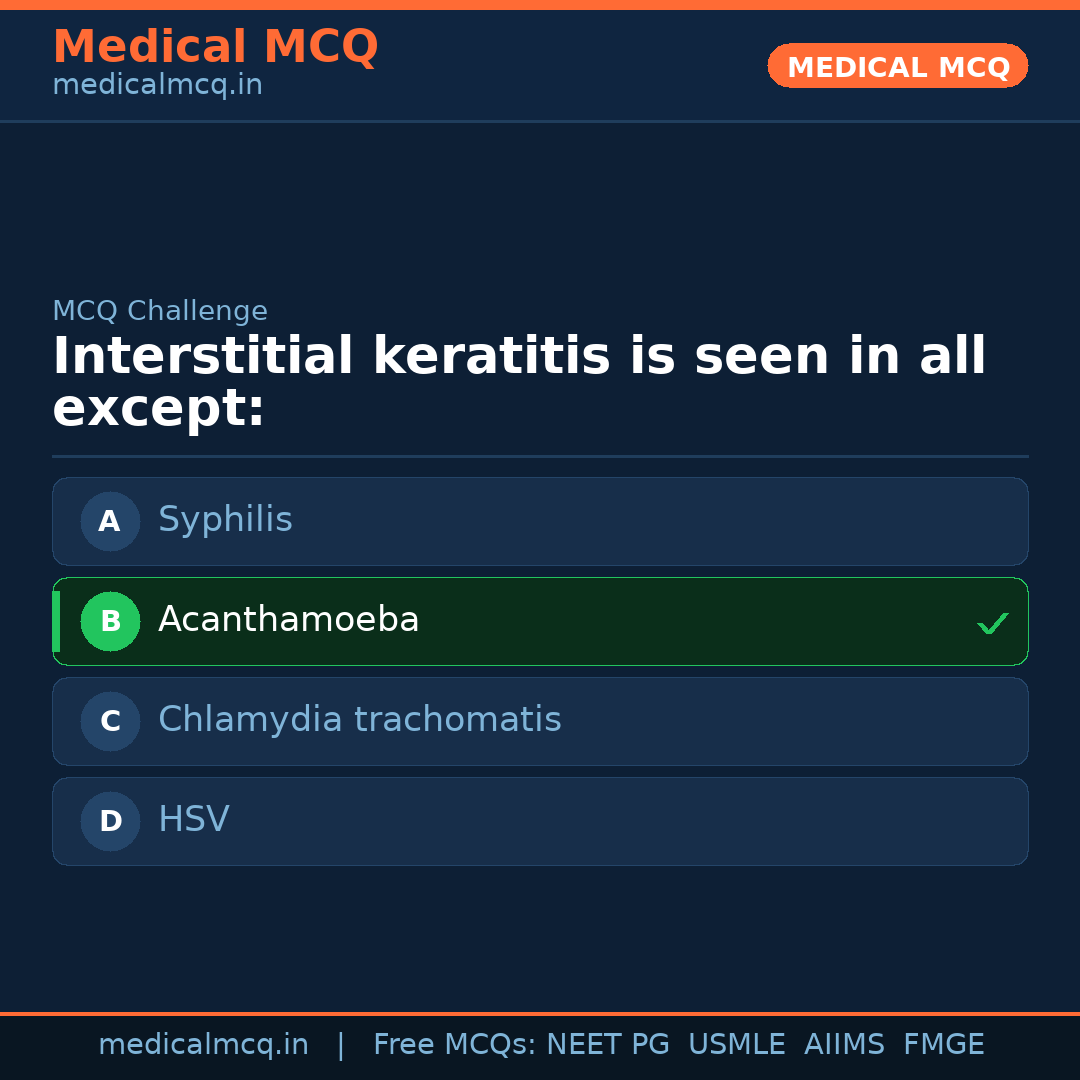Click the "Free MCQs:" footer label

click(x=454, y=1045)
